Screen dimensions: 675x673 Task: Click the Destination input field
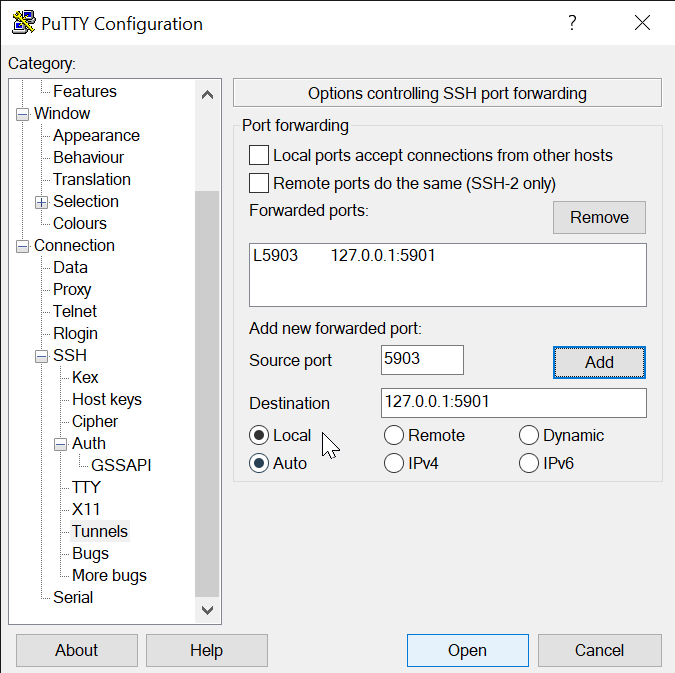tap(514, 403)
